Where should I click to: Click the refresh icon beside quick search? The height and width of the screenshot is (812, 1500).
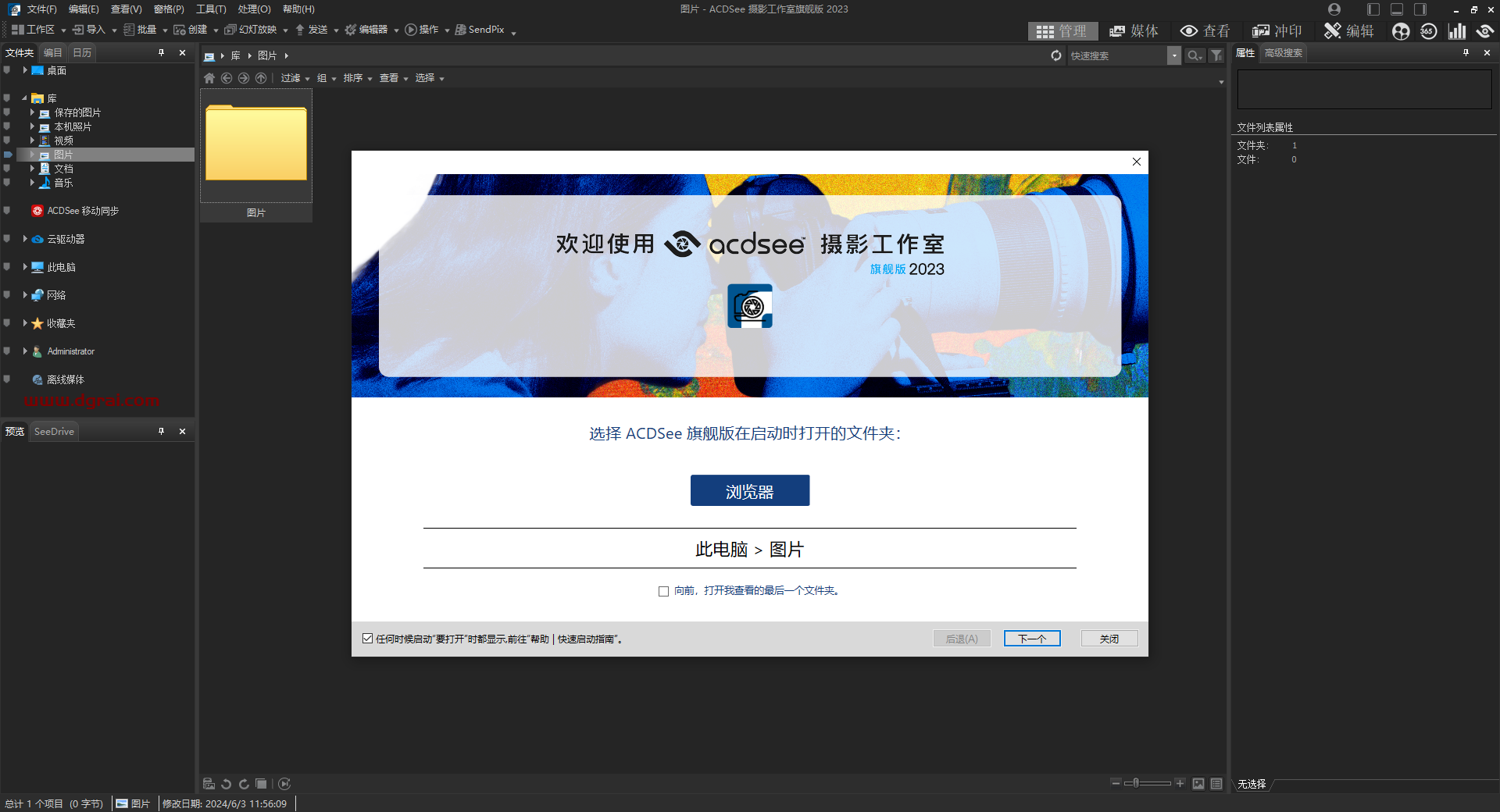1056,55
